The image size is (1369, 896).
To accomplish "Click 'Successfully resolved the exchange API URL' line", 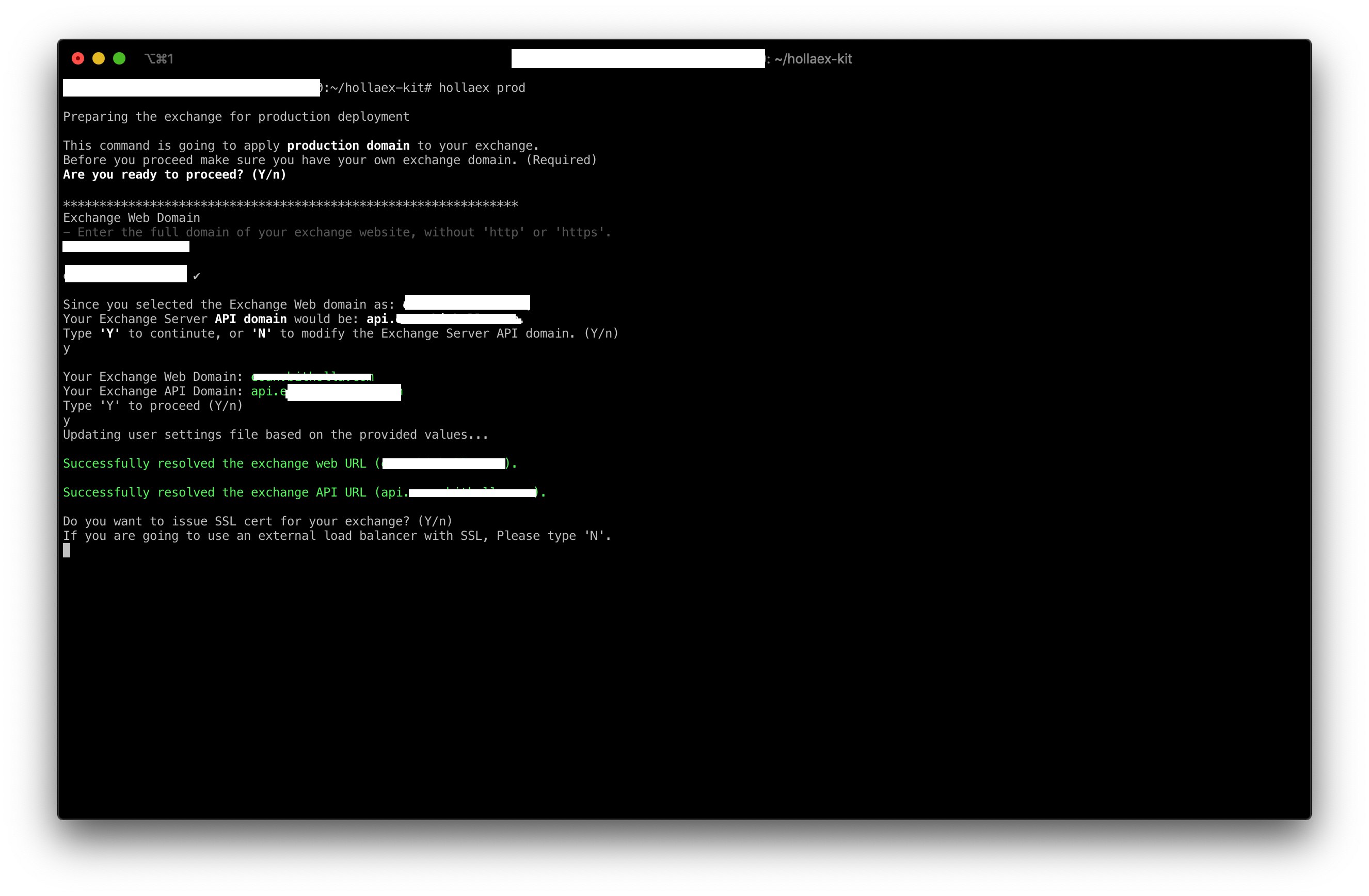I will pyautogui.click(x=304, y=492).
